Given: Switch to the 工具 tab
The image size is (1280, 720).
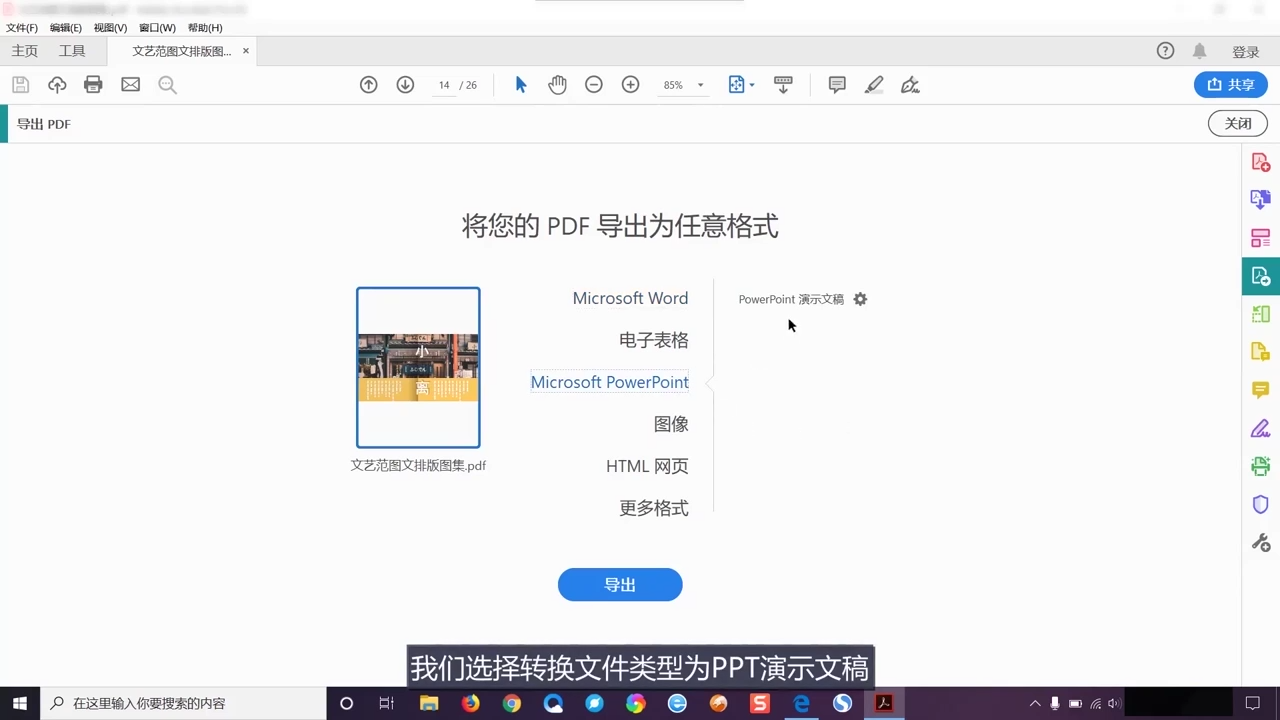Looking at the screenshot, I should 72,51.
